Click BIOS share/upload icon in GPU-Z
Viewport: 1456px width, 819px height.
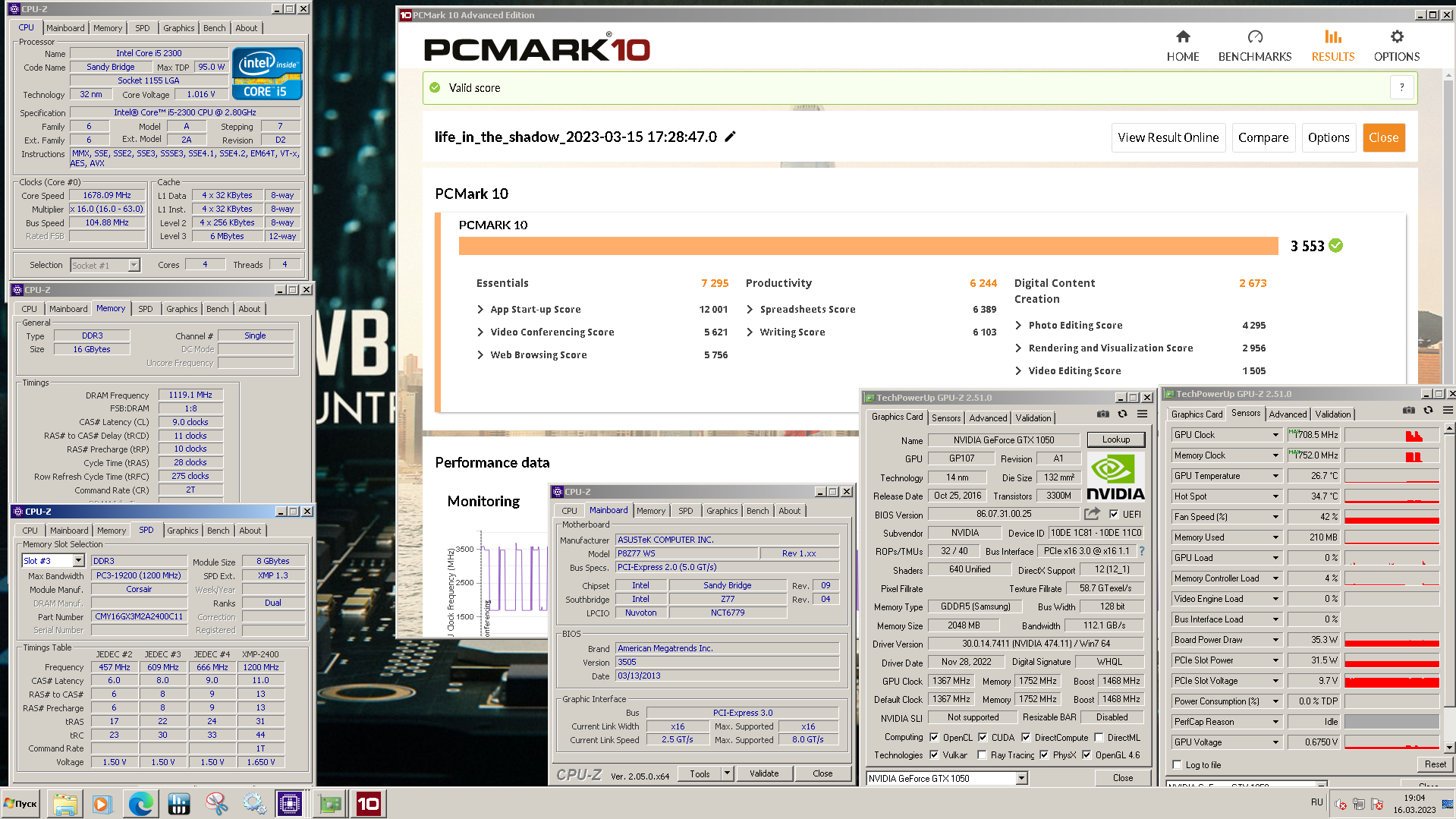point(1093,514)
